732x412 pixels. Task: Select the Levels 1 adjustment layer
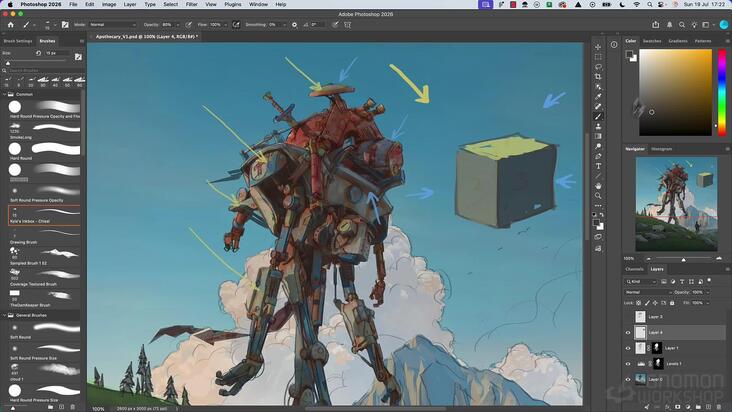pos(675,364)
